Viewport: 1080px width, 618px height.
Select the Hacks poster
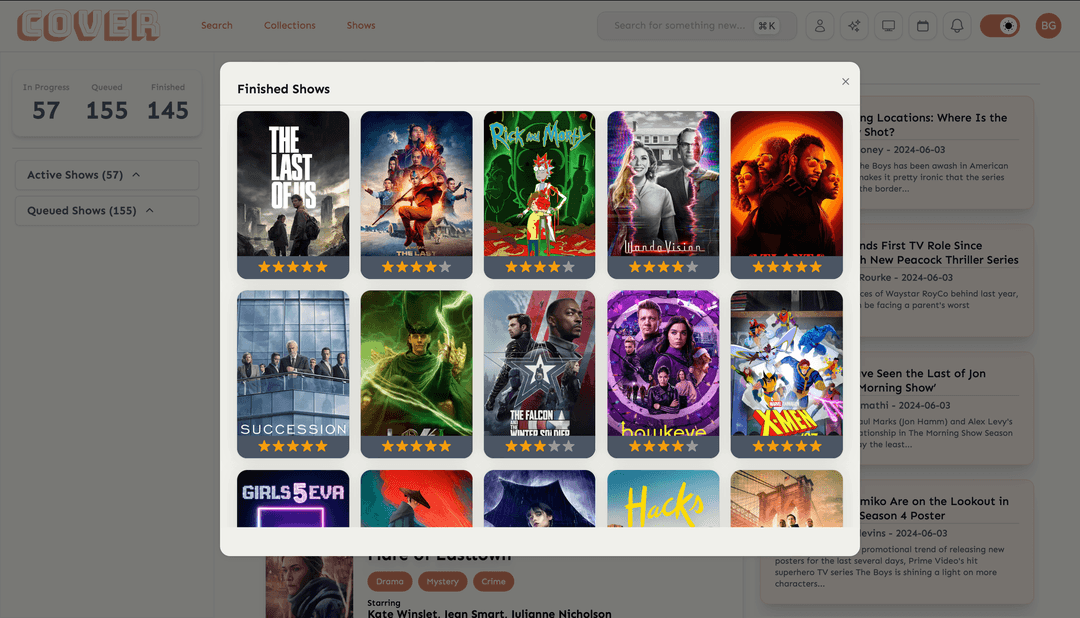(x=663, y=499)
